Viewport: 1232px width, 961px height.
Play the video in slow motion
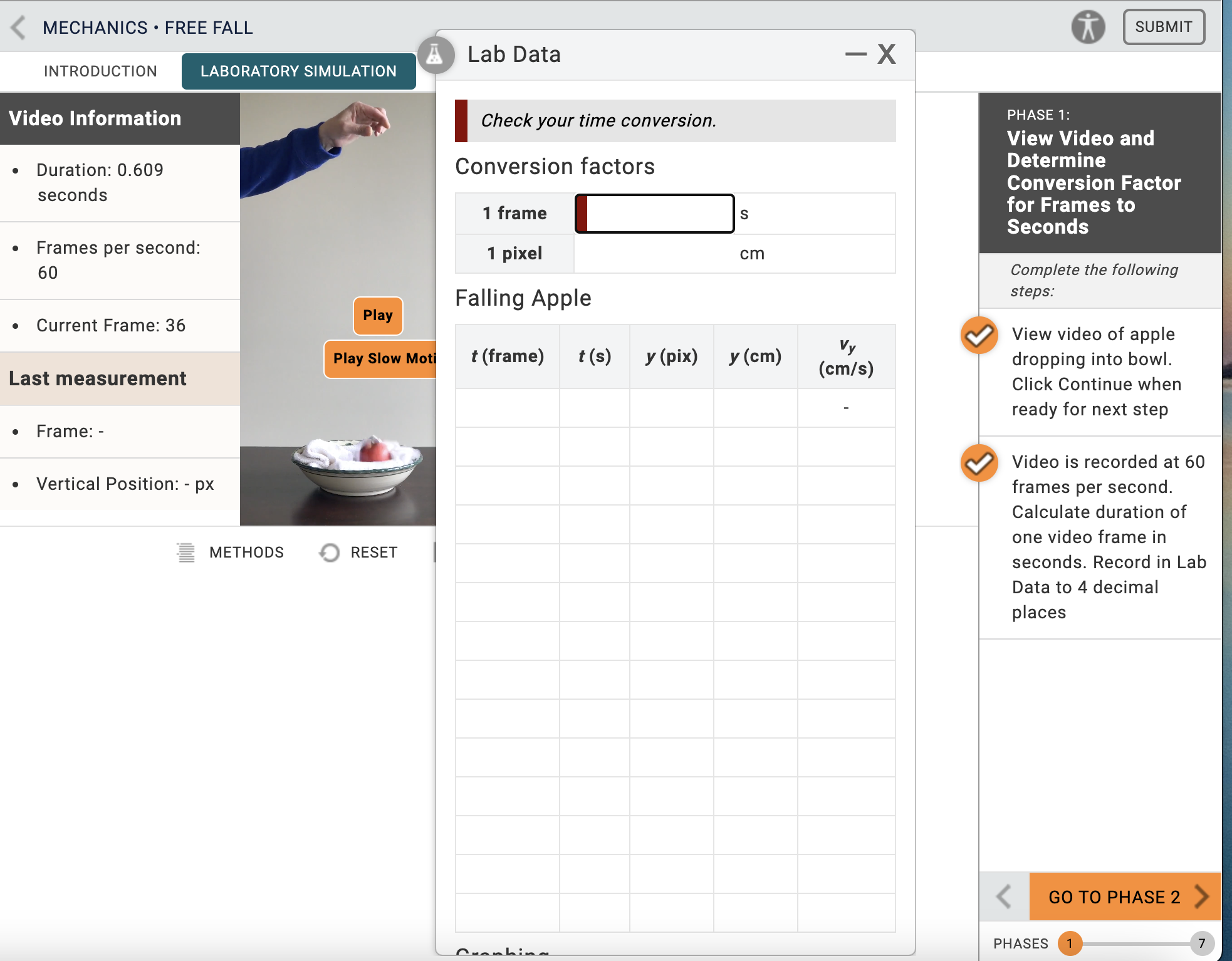tap(381, 358)
